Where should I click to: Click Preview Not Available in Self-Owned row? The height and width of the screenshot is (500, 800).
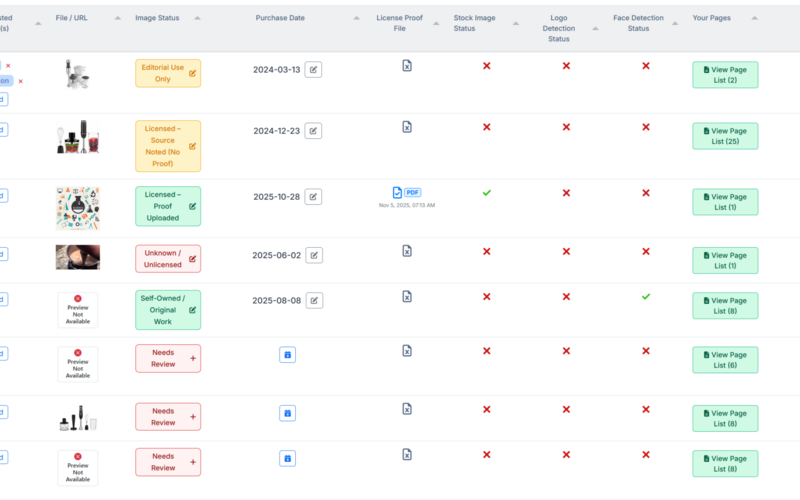click(x=78, y=310)
